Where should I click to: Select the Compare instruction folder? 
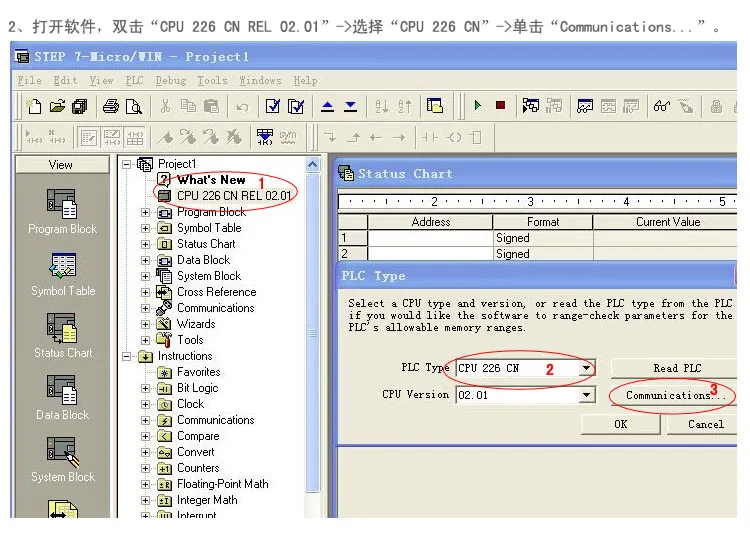(x=198, y=436)
